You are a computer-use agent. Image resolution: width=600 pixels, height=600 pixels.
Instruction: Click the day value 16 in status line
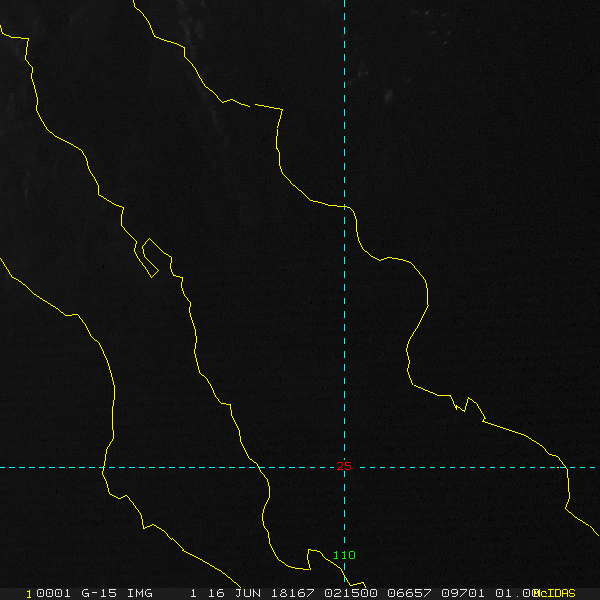tap(216, 593)
